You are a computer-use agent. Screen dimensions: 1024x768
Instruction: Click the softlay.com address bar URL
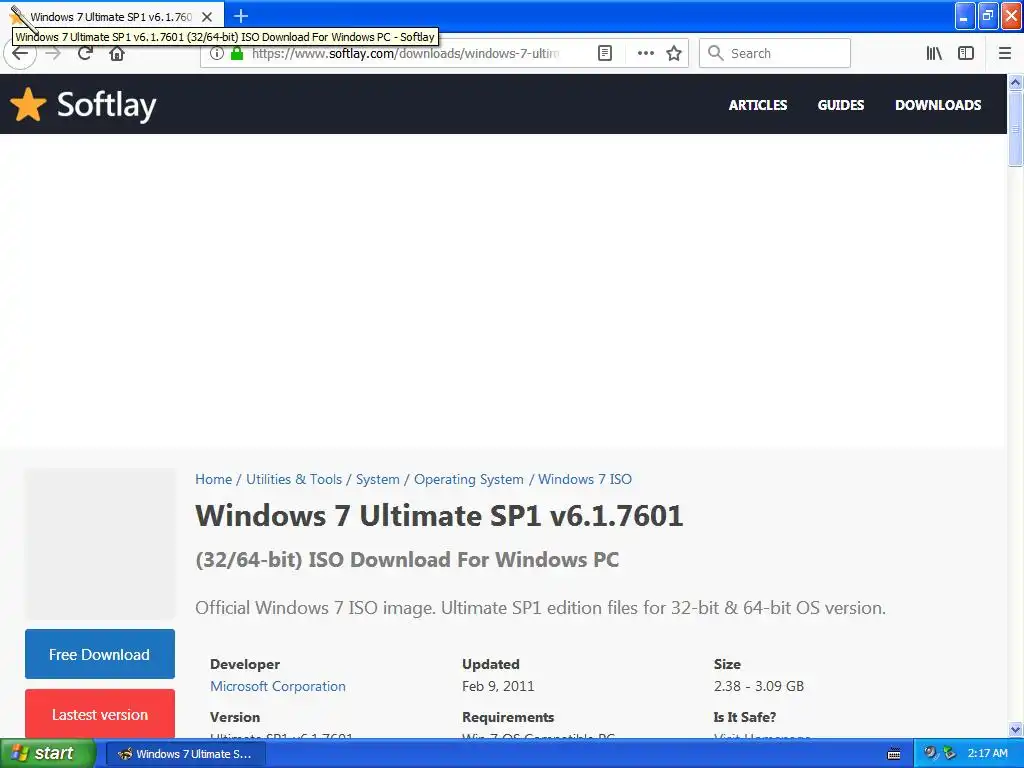tap(405, 54)
